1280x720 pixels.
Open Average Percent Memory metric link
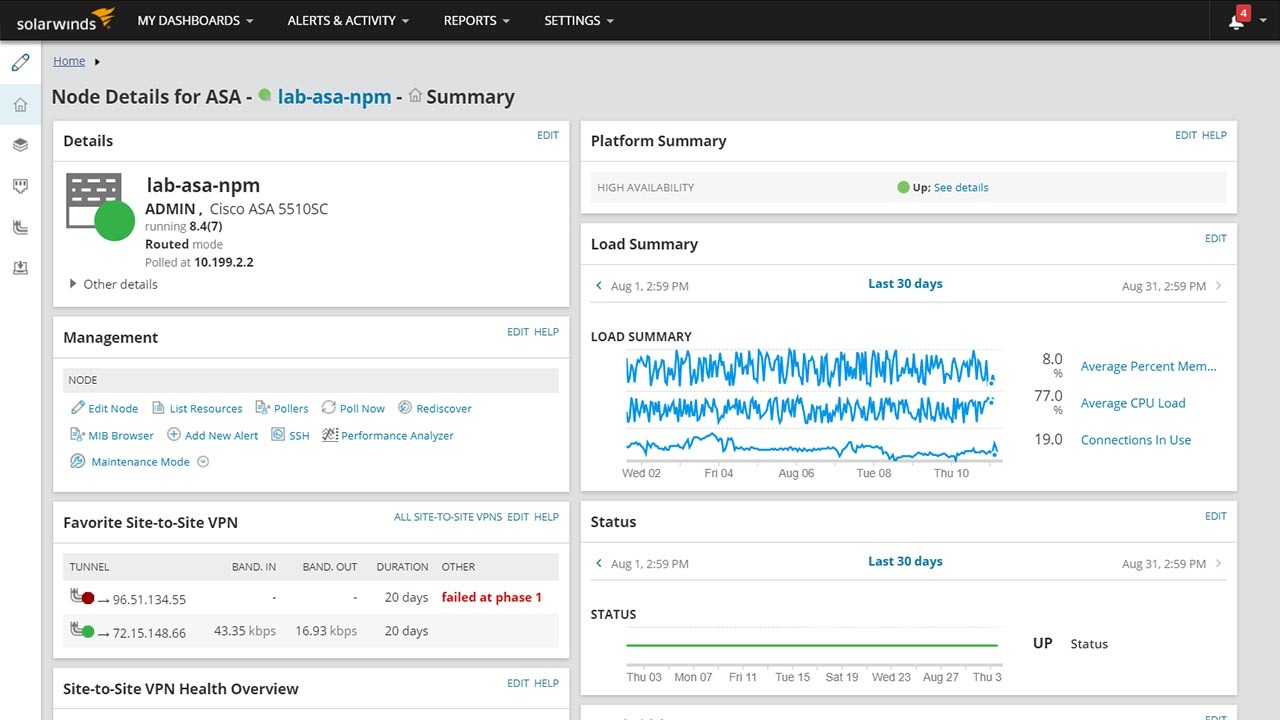(1149, 367)
